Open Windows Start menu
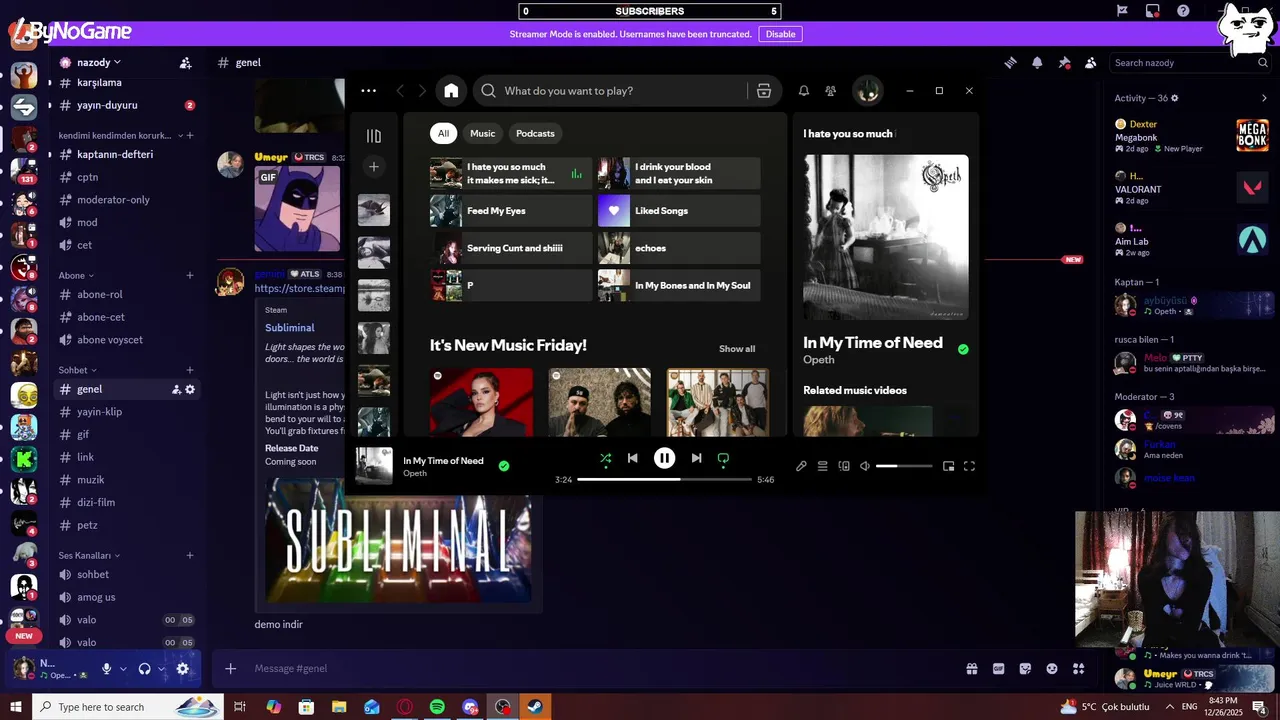 click(16, 707)
